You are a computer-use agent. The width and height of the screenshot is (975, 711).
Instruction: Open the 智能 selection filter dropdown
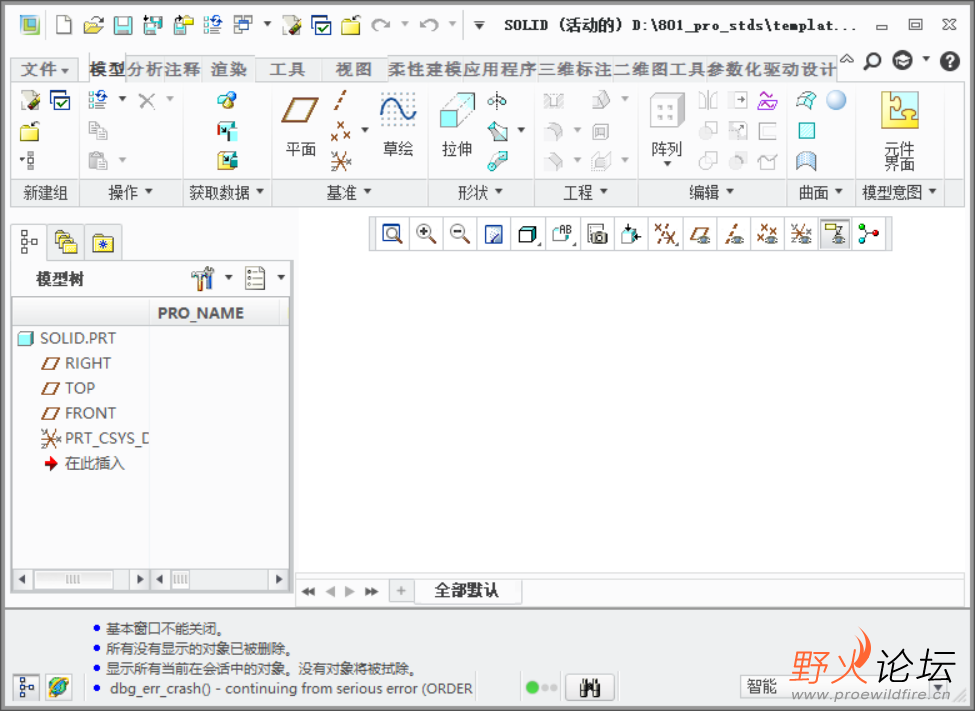coord(938,687)
